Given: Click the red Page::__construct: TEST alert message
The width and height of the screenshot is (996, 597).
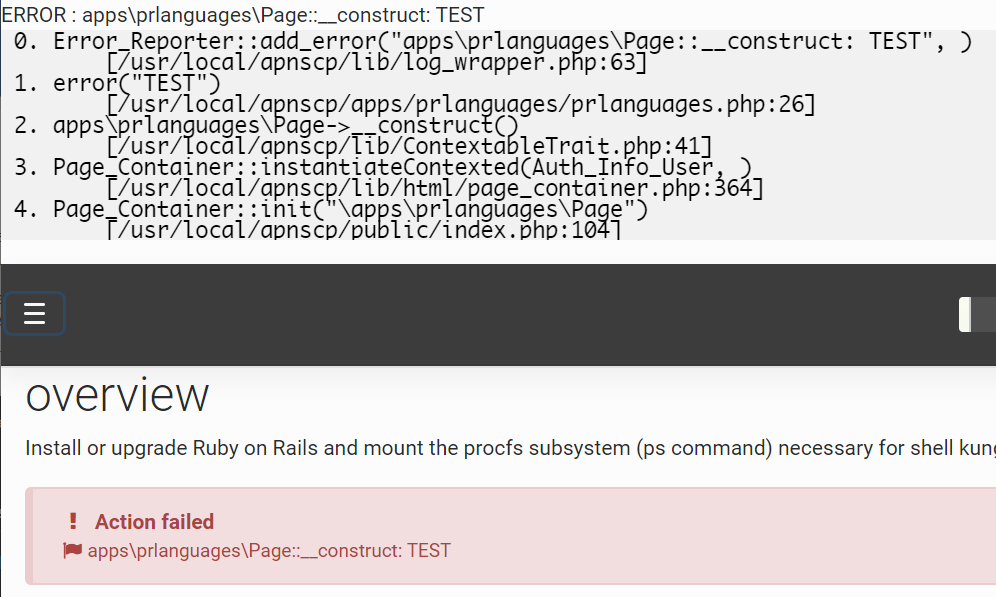Looking at the screenshot, I should coord(269,550).
